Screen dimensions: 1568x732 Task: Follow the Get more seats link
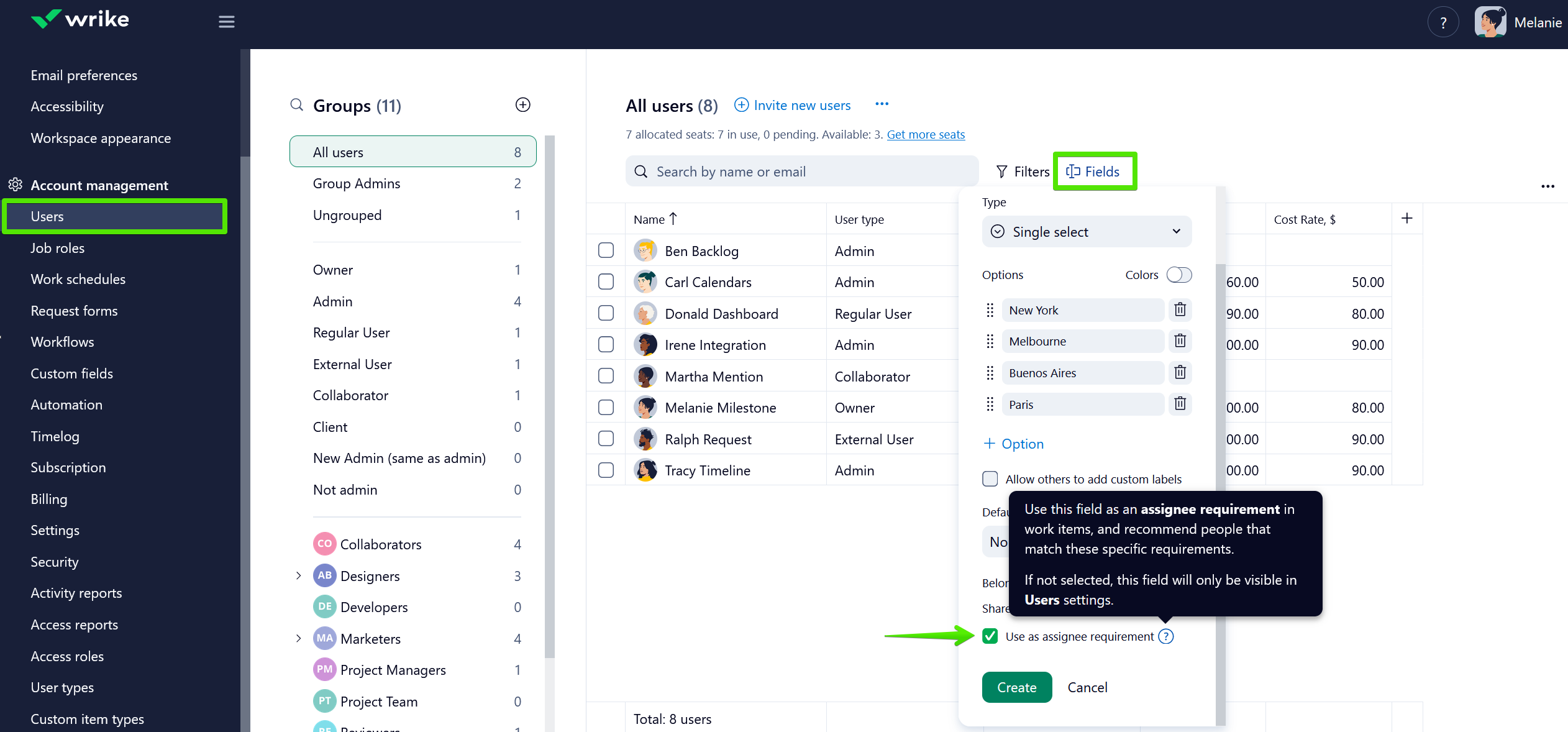coord(926,135)
